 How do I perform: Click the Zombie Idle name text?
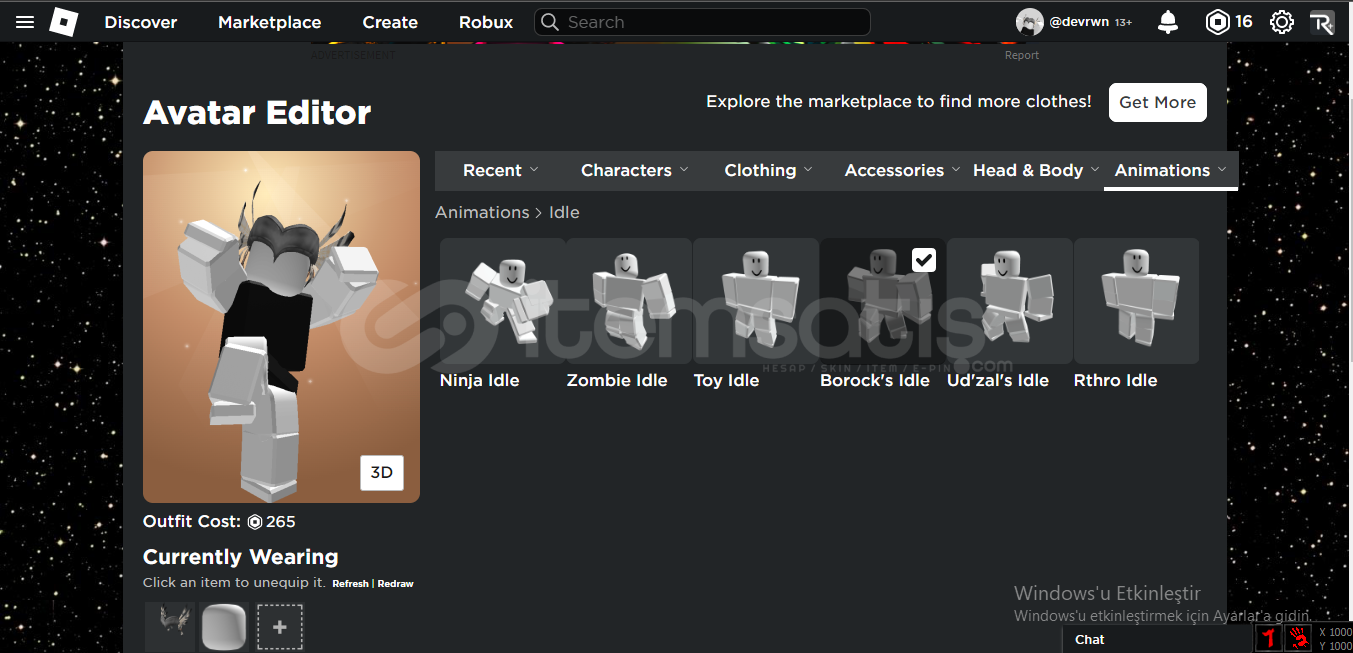(617, 380)
